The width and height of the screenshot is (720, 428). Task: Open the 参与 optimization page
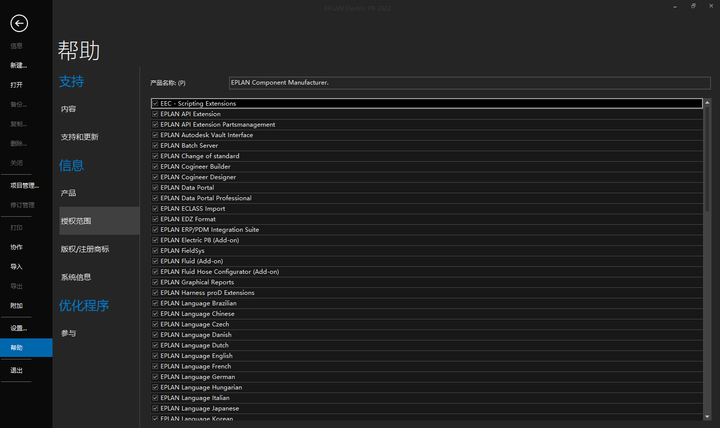tap(68, 333)
